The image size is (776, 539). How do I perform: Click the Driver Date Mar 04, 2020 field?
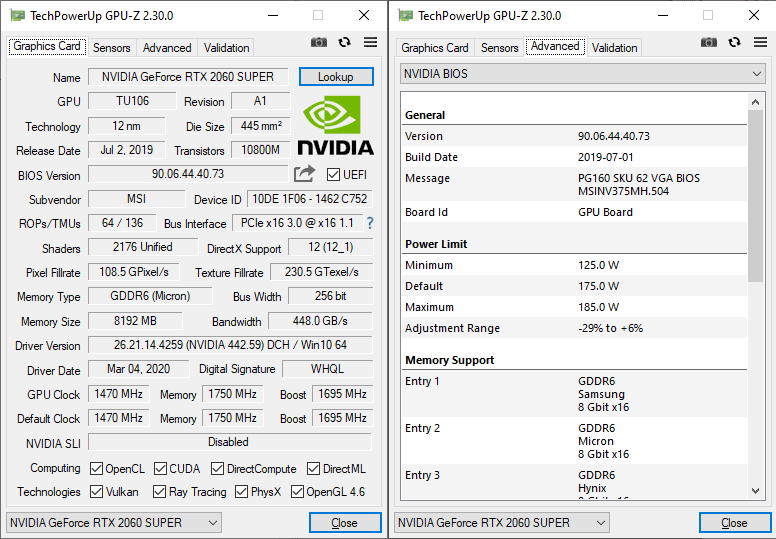139,369
